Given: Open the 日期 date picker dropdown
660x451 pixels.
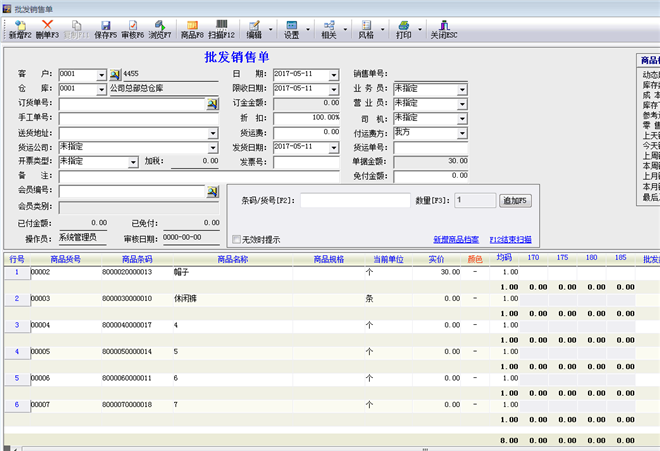Looking at the screenshot, I should tap(334, 75).
